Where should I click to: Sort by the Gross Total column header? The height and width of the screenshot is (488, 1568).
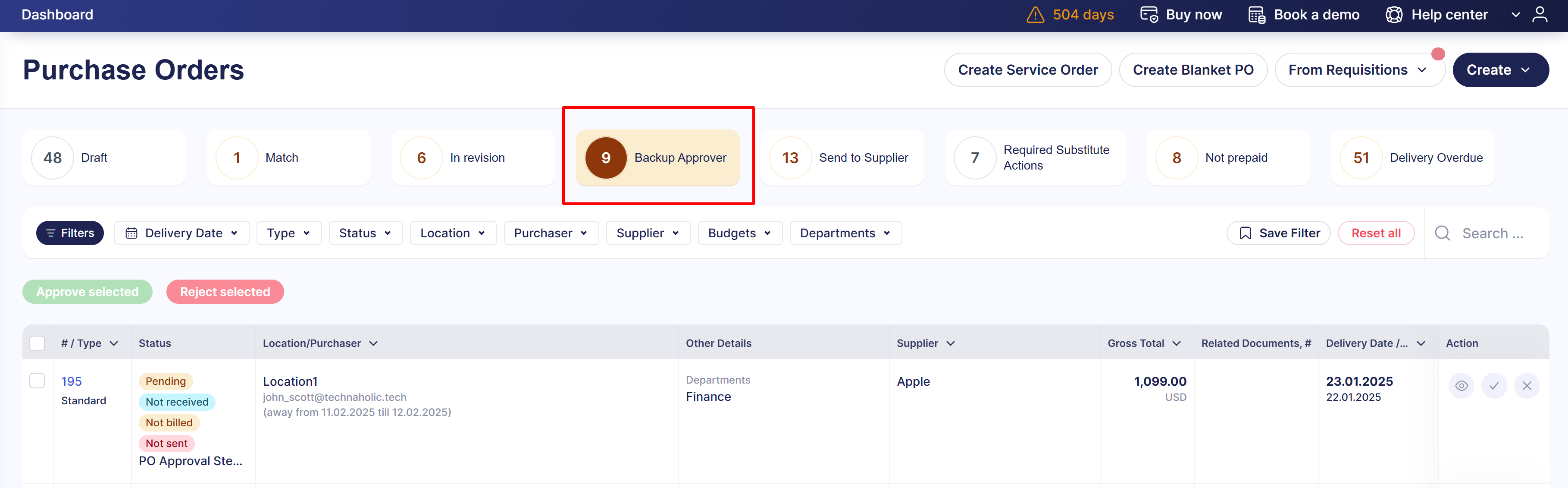click(x=1144, y=343)
